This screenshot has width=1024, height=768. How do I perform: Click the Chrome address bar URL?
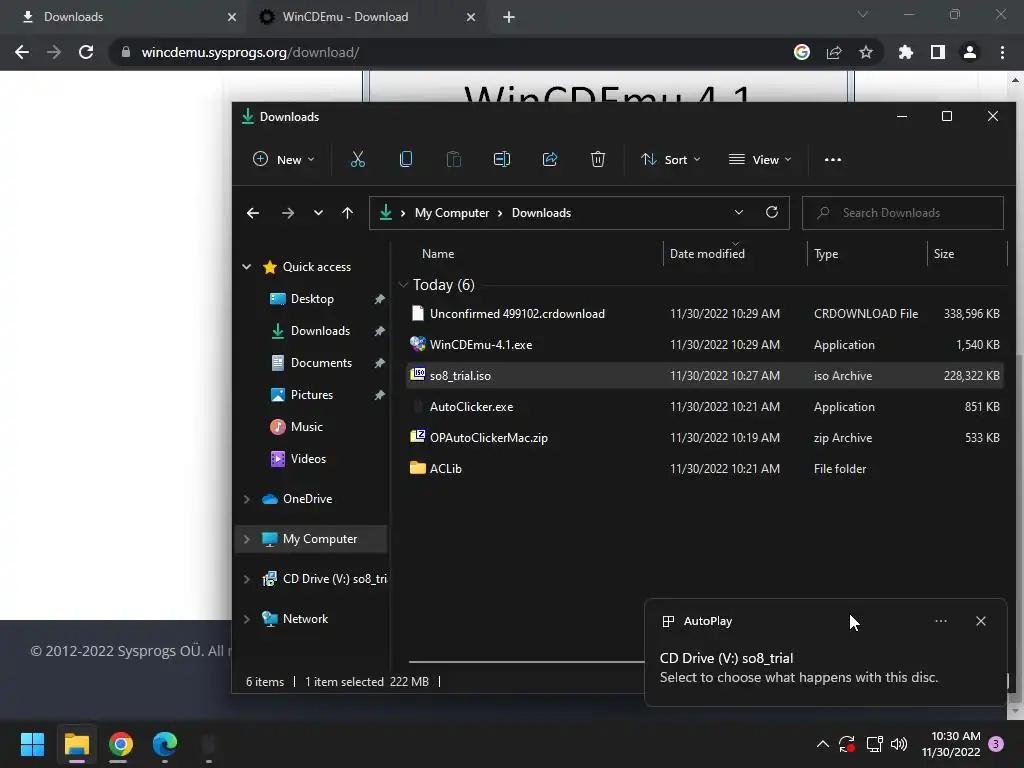tap(250, 52)
